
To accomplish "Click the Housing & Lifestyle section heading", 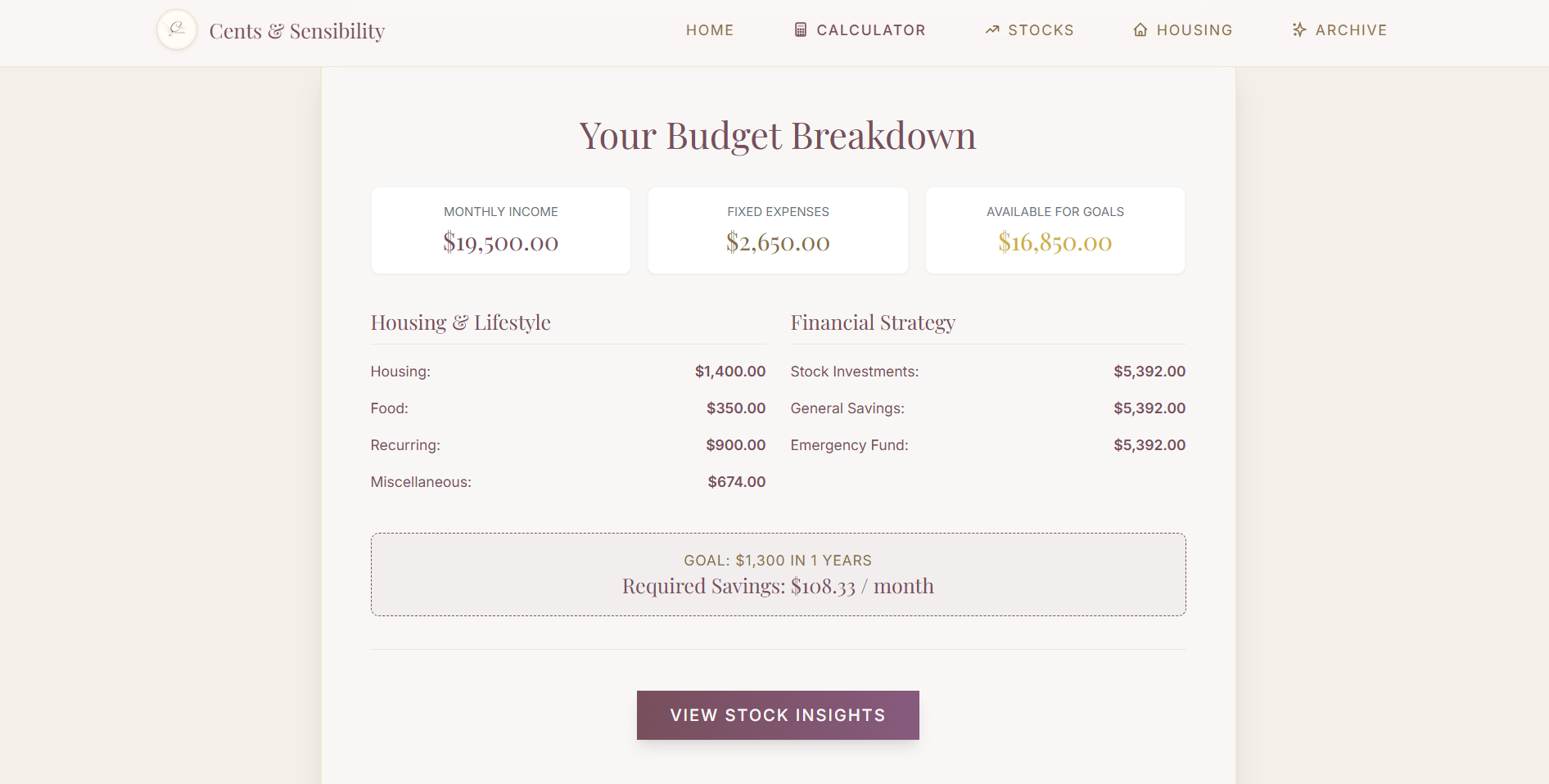I will pos(460,322).
